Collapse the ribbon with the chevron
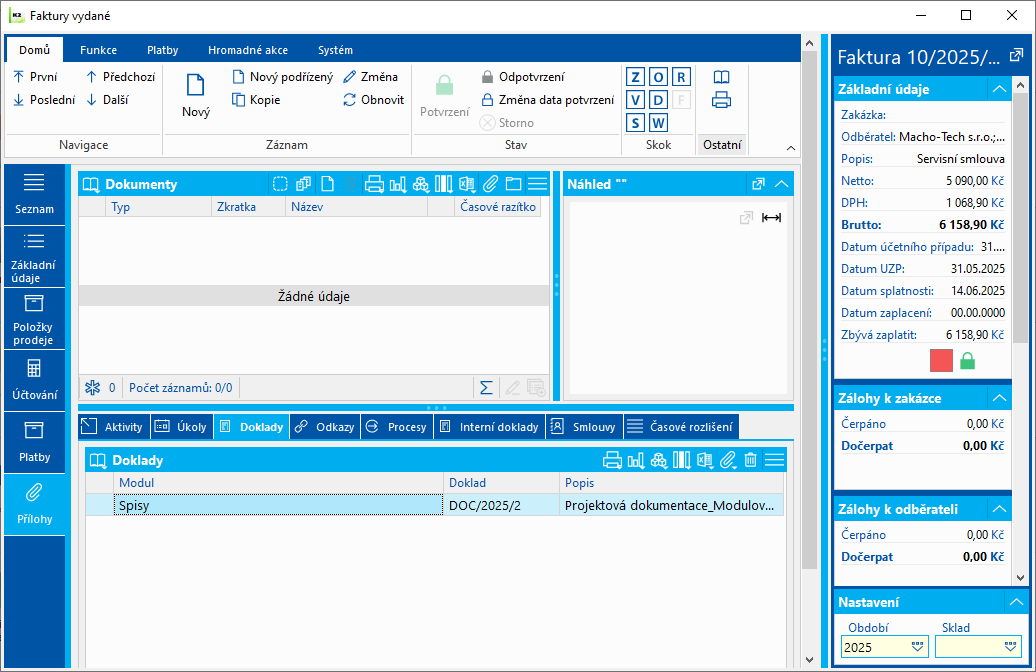Screen dimensions: 1036x672 click(791, 148)
